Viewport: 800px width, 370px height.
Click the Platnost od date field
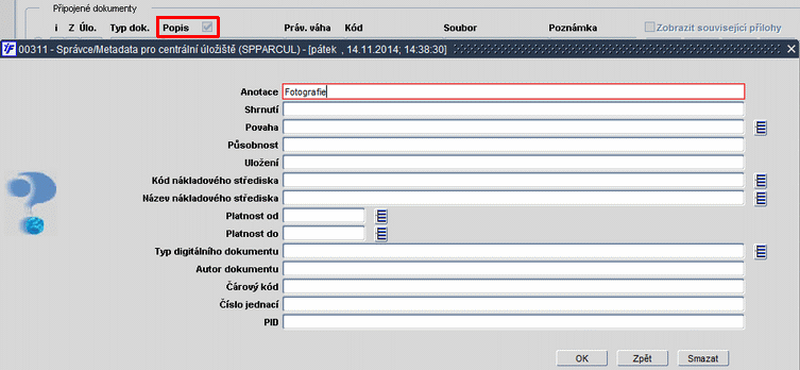pos(324,216)
